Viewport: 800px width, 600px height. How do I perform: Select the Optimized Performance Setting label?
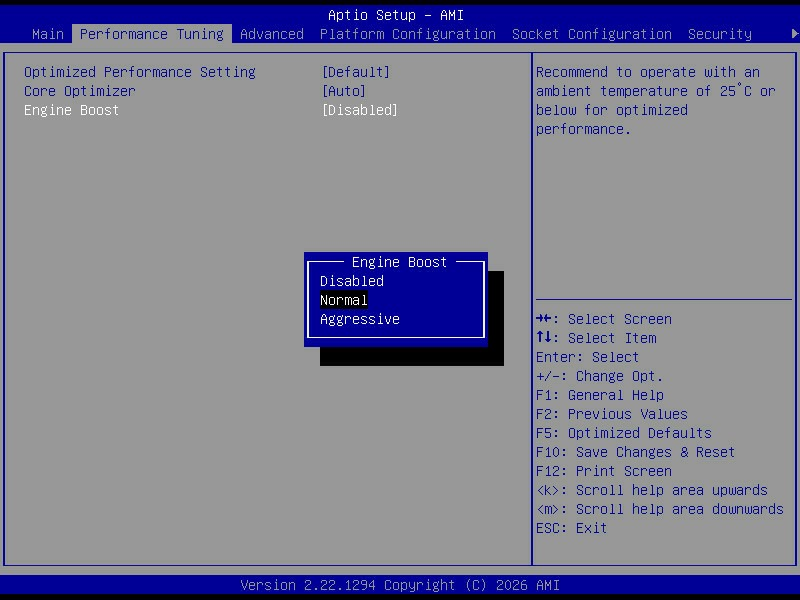140,72
